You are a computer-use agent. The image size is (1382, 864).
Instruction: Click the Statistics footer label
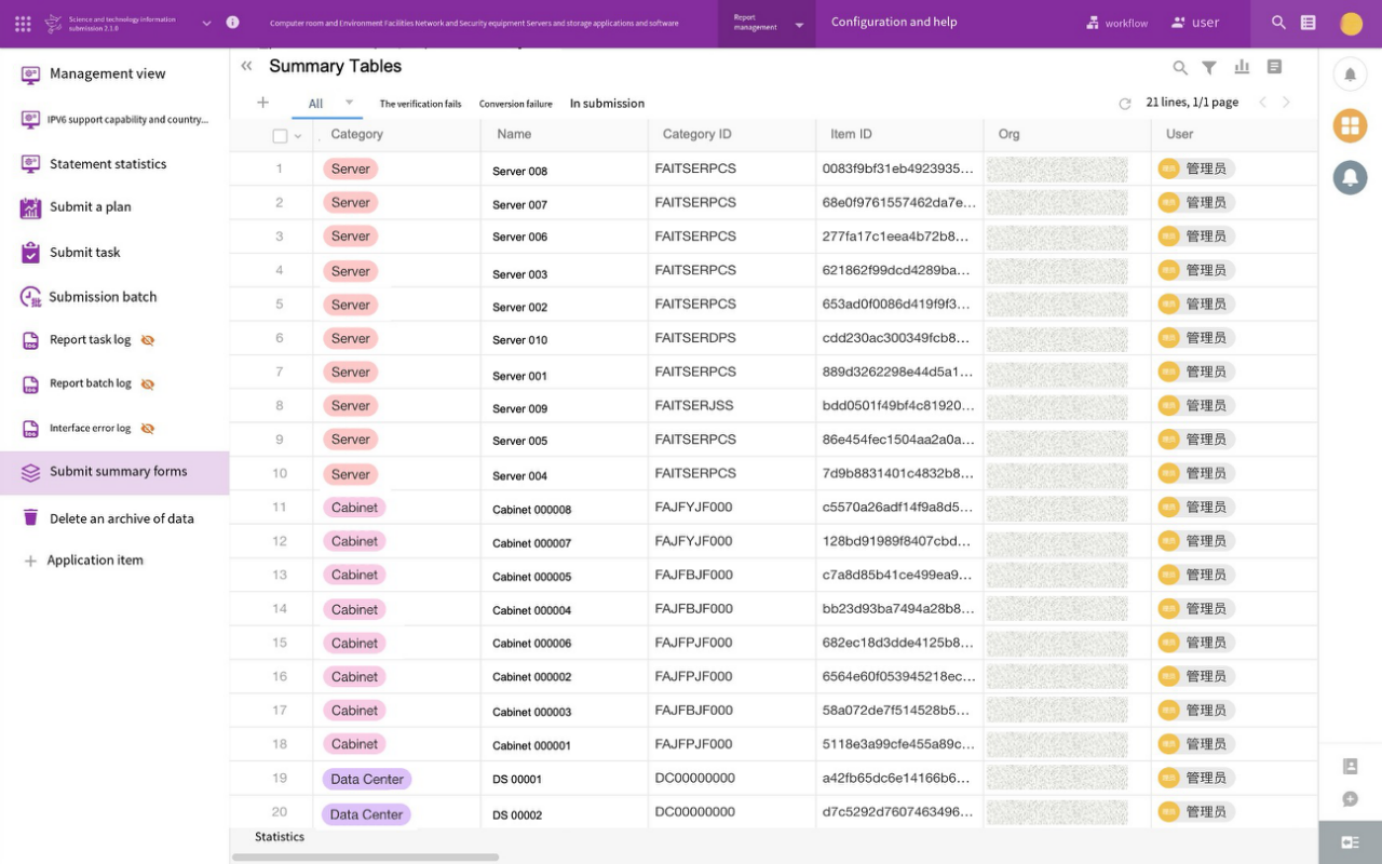tap(279, 837)
